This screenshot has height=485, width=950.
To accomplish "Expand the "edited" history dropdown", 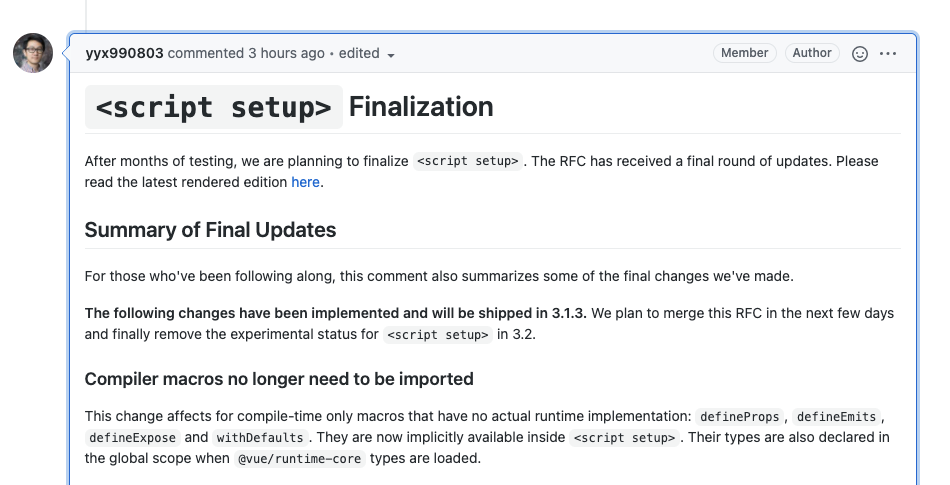I will [367, 54].
